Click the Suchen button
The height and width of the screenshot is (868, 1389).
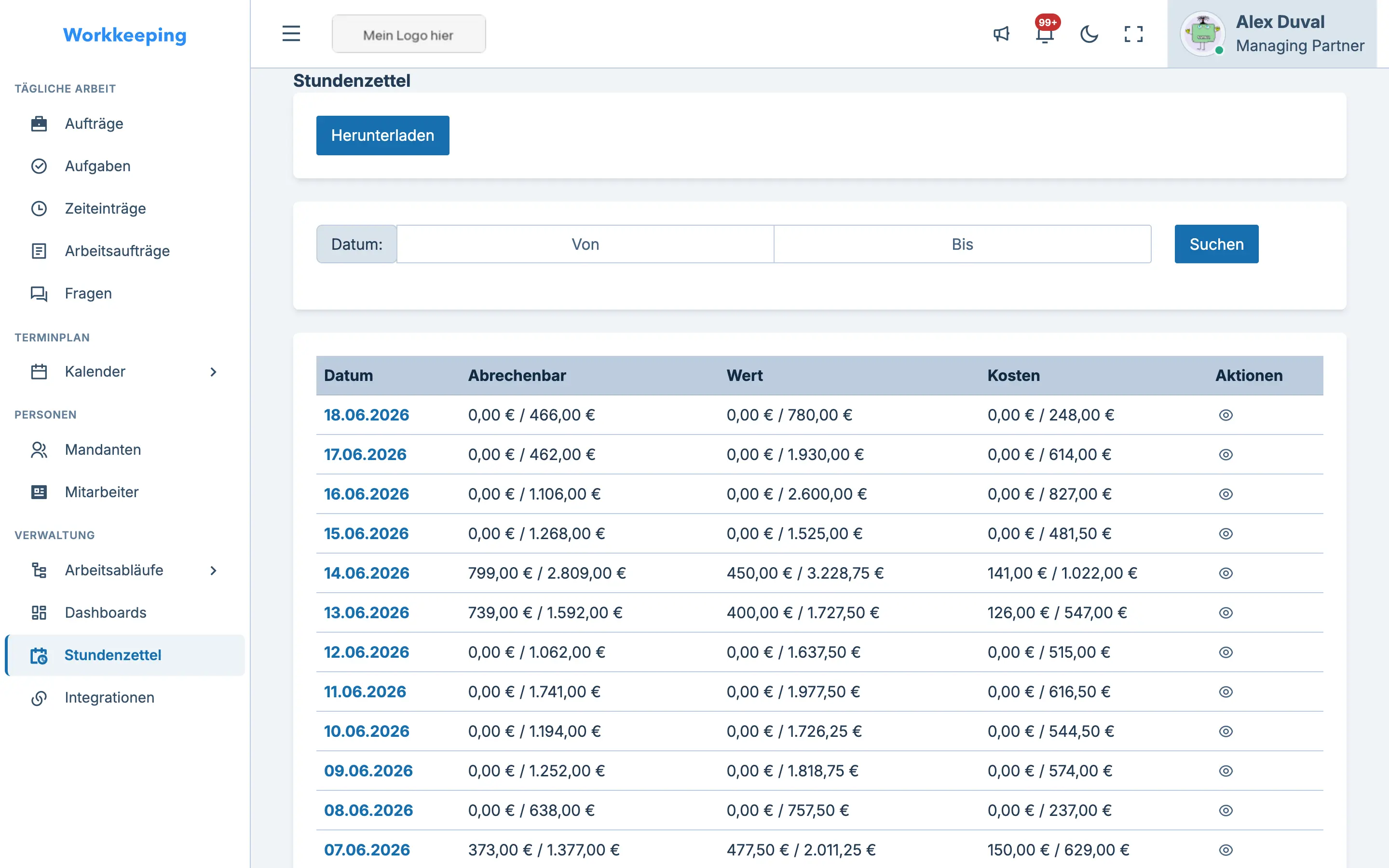(x=1216, y=244)
